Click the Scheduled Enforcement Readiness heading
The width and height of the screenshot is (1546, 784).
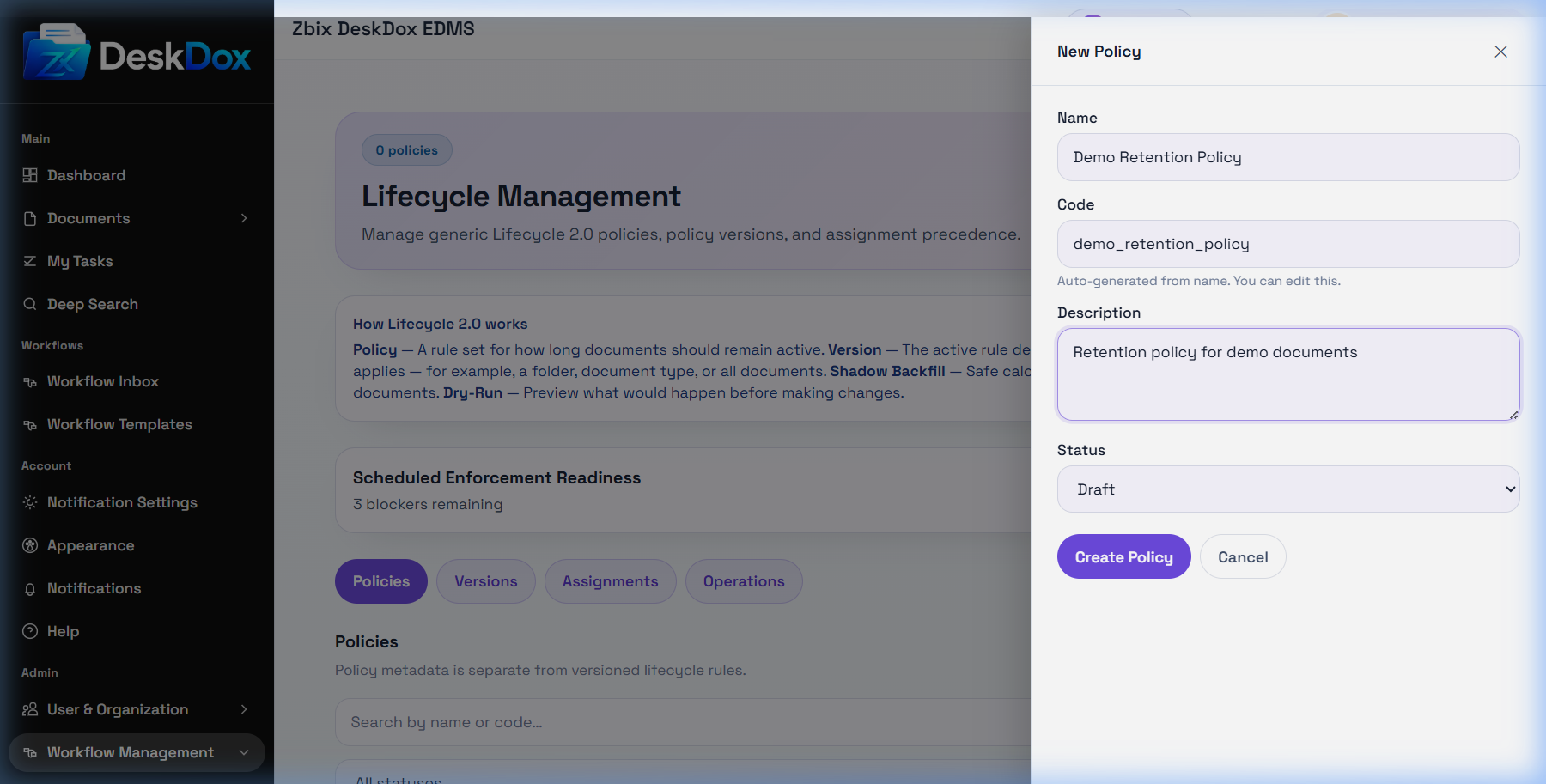(x=496, y=477)
